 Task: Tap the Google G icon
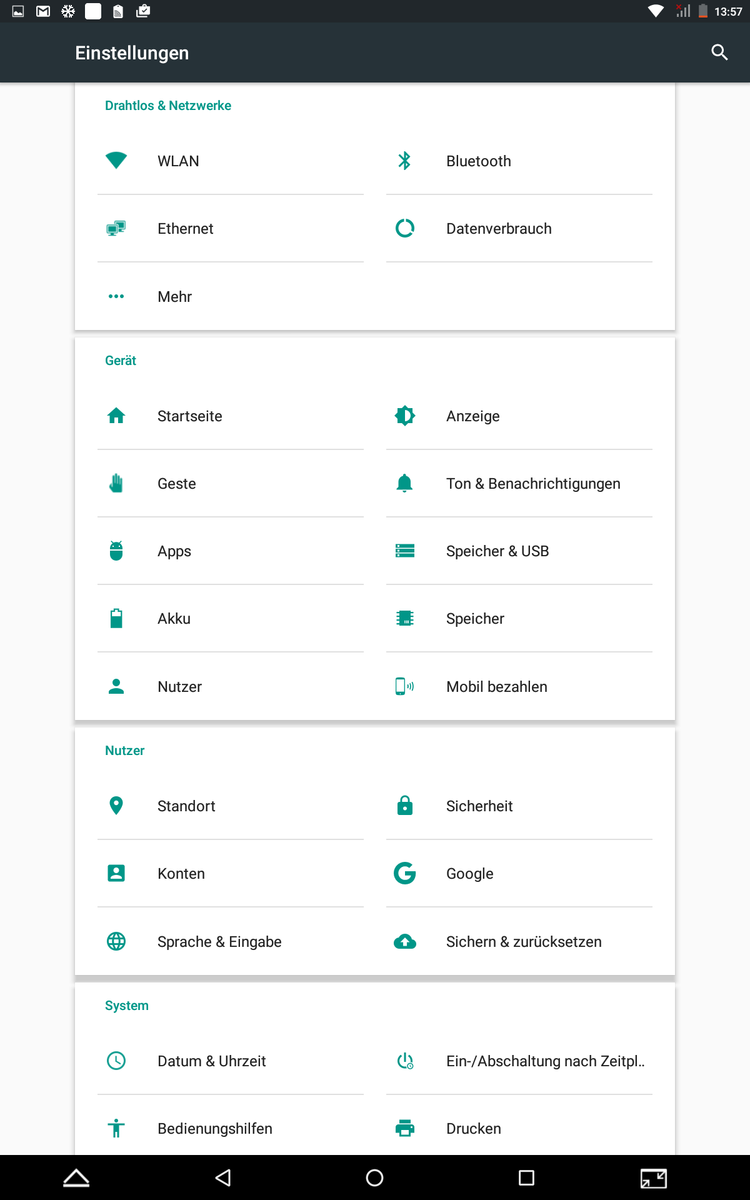click(405, 874)
